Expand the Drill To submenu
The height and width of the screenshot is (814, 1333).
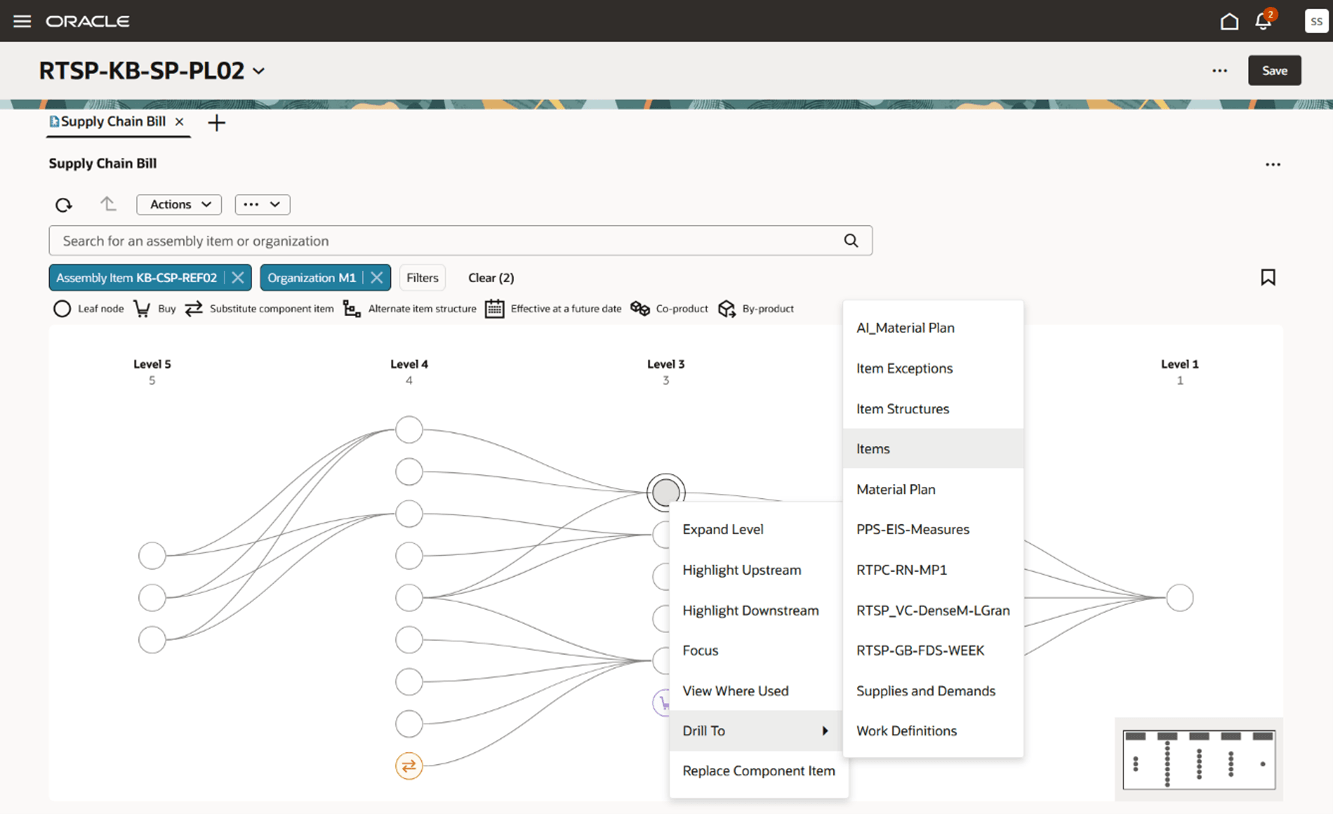(x=758, y=731)
